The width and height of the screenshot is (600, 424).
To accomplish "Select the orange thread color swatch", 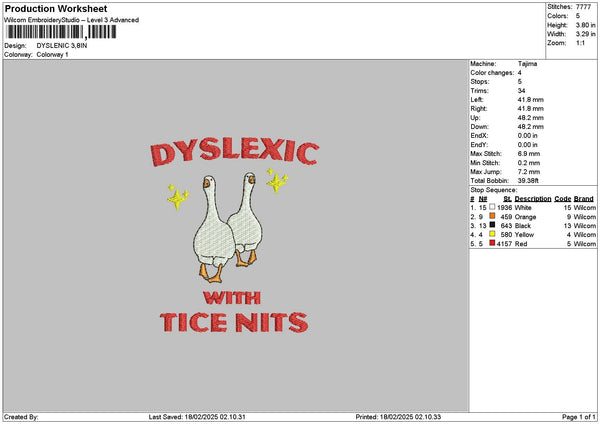I will point(492,216).
